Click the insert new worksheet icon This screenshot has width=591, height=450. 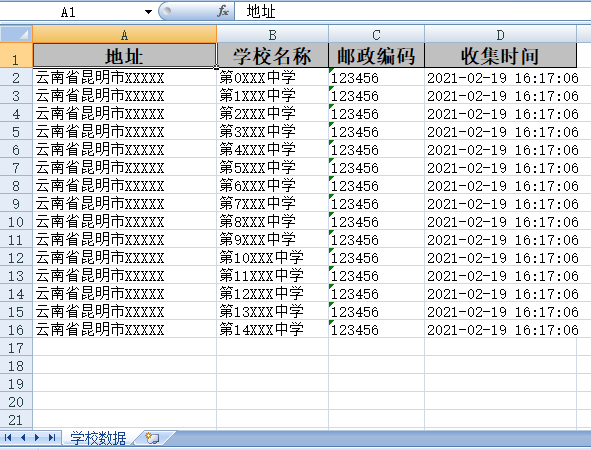153,438
